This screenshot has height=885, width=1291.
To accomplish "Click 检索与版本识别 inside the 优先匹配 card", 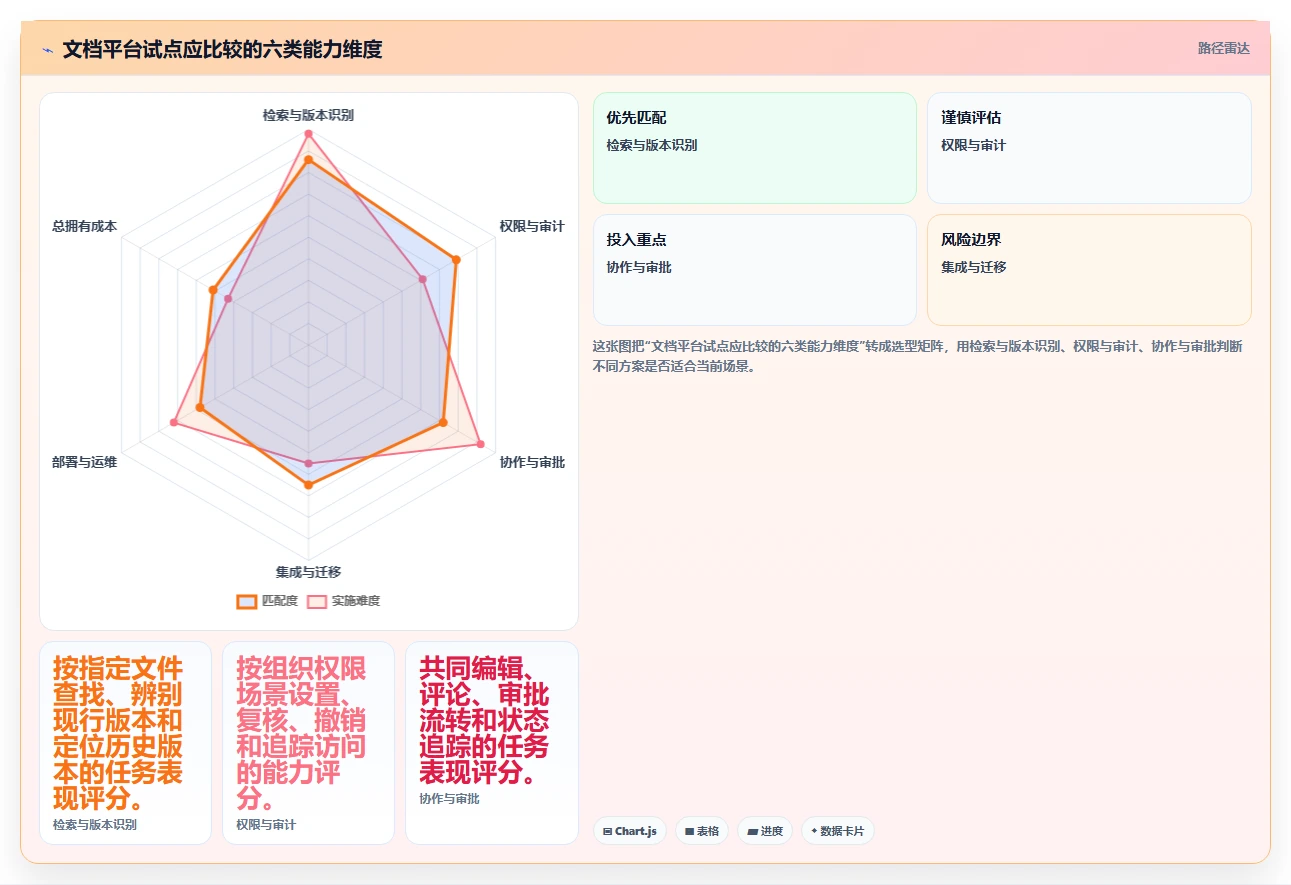I will point(652,145).
